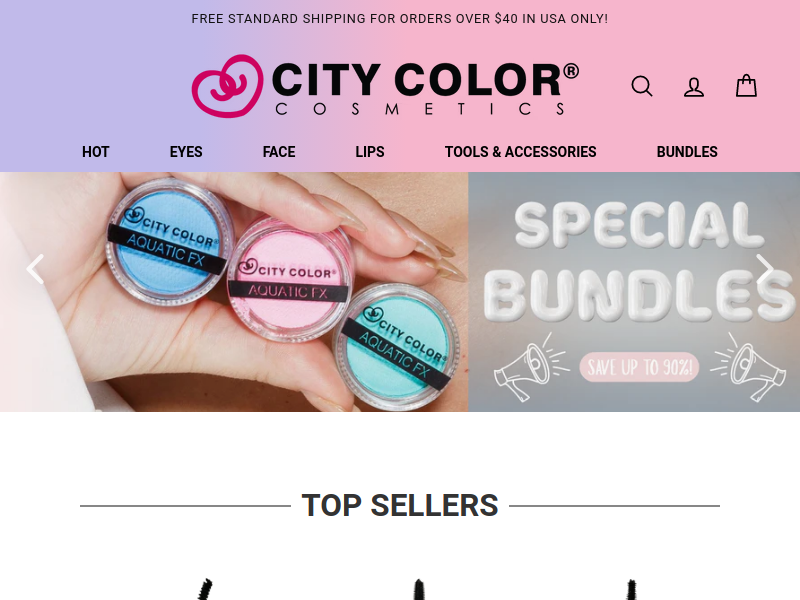The width and height of the screenshot is (800, 600).
Task: Open Tools & Accessories menu
Action: pyautogui.click(x=520, y=152)
